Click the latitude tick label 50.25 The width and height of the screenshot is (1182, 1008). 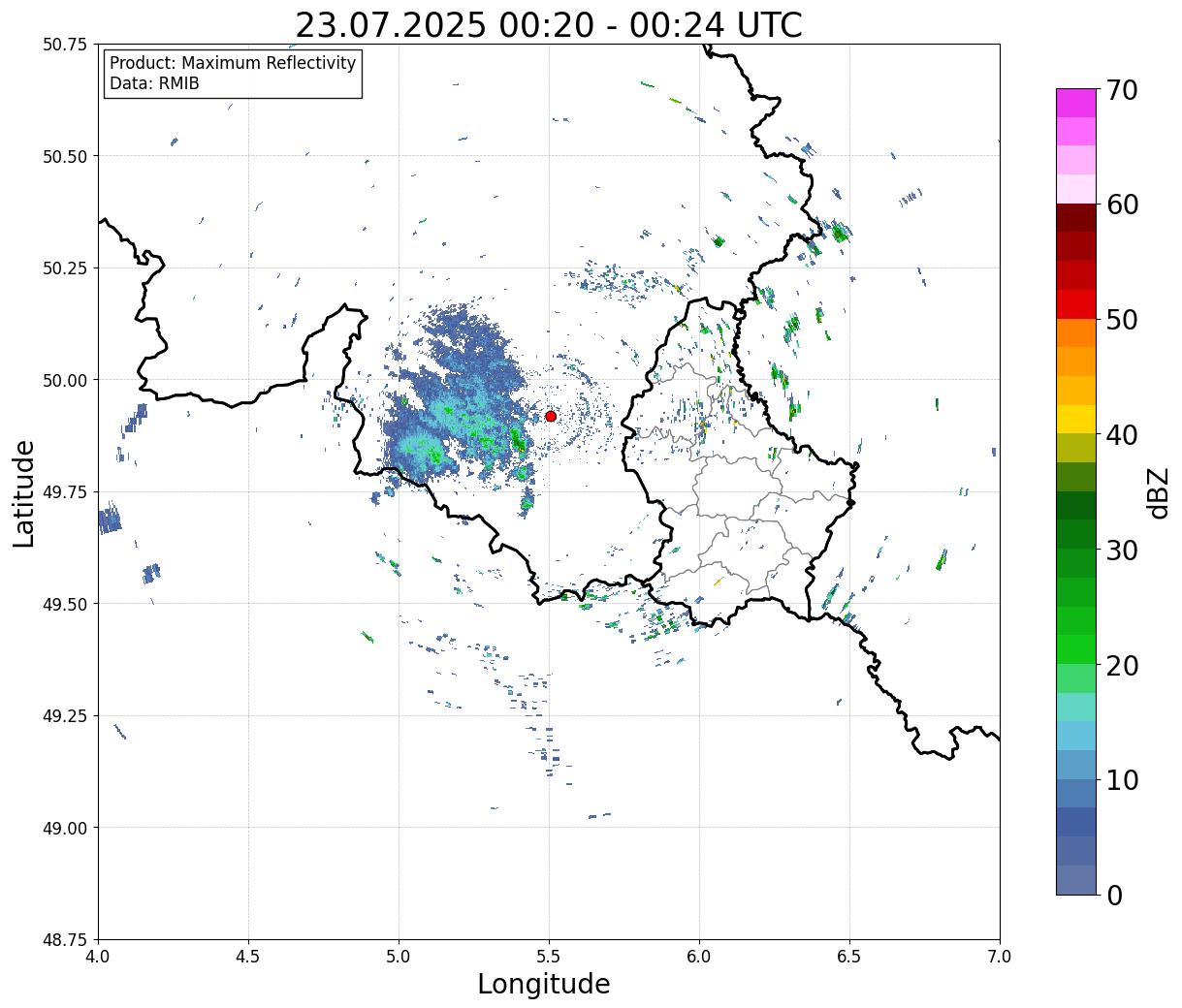click(x=65, y=268)
